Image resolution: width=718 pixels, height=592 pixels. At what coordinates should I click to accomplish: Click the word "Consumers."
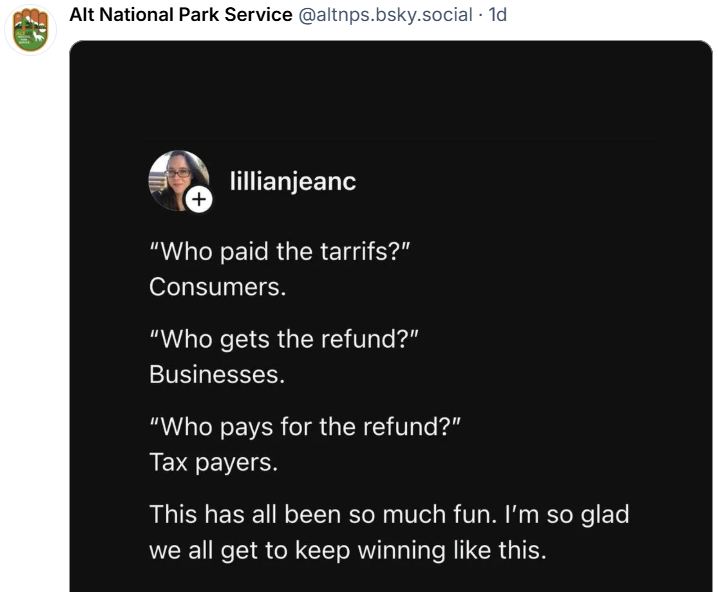click(x=217, y=286)
